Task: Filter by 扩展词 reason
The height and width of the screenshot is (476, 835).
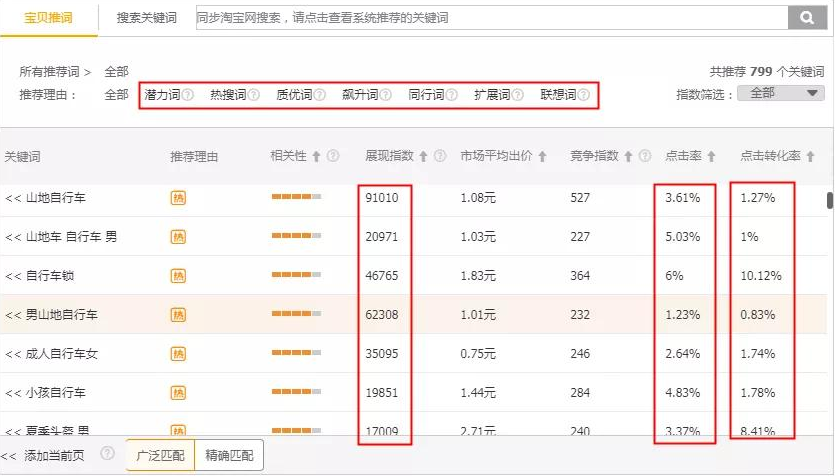Action: [x=492, y=95]
